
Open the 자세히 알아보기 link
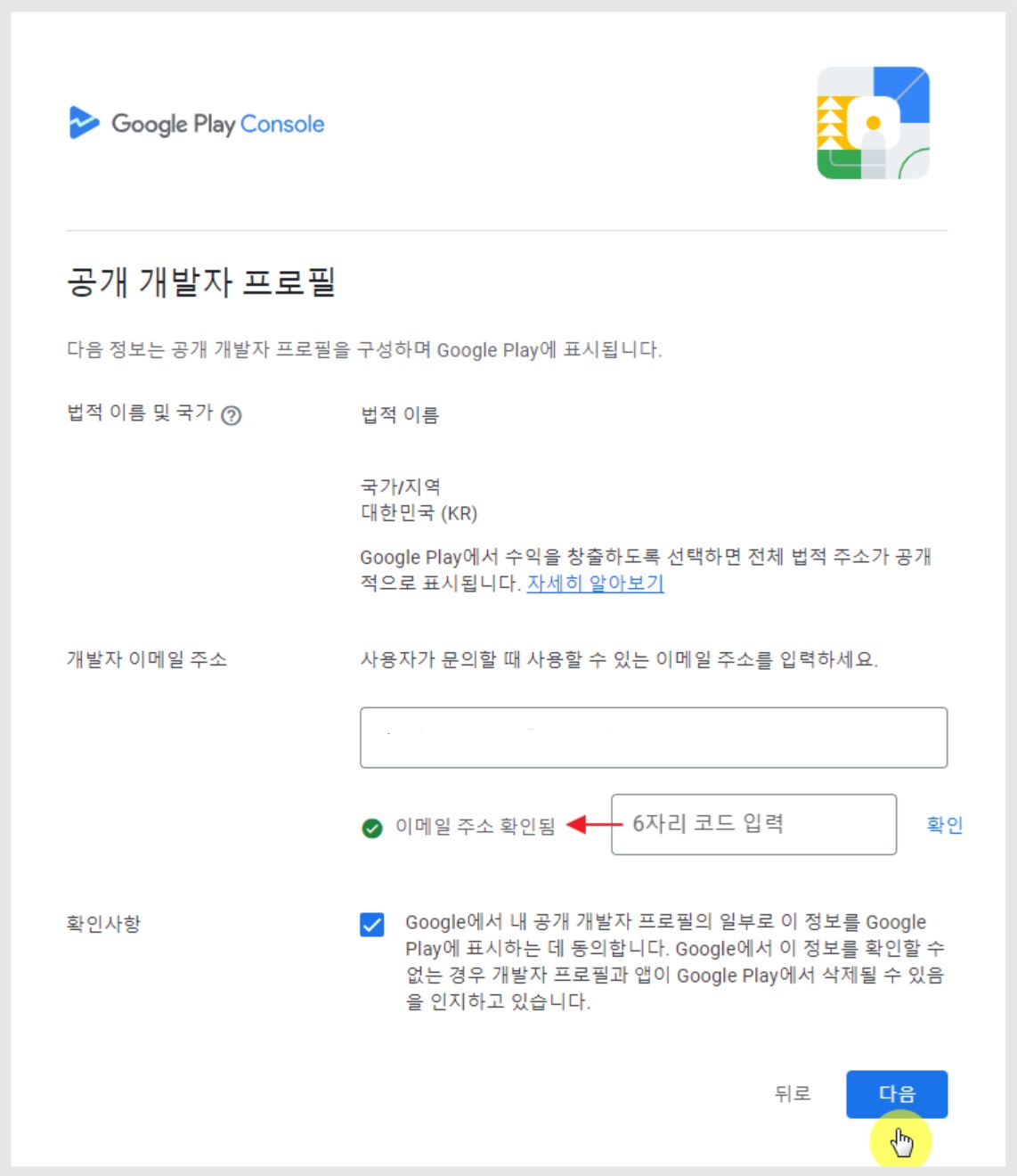click(595, 584)
